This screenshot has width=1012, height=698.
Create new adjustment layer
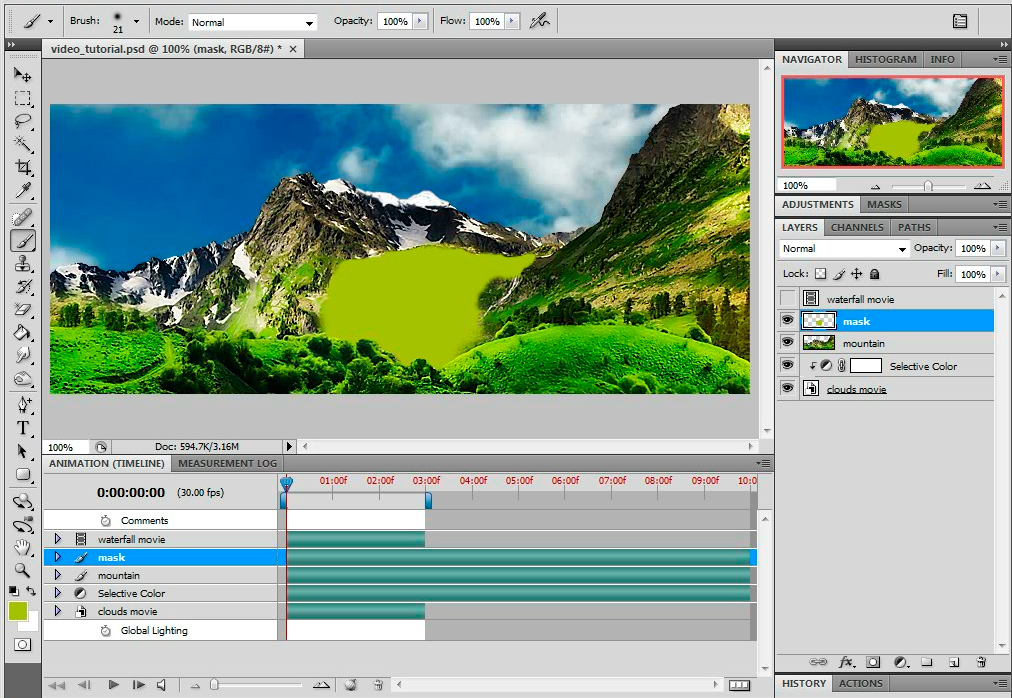pos(901,662)
